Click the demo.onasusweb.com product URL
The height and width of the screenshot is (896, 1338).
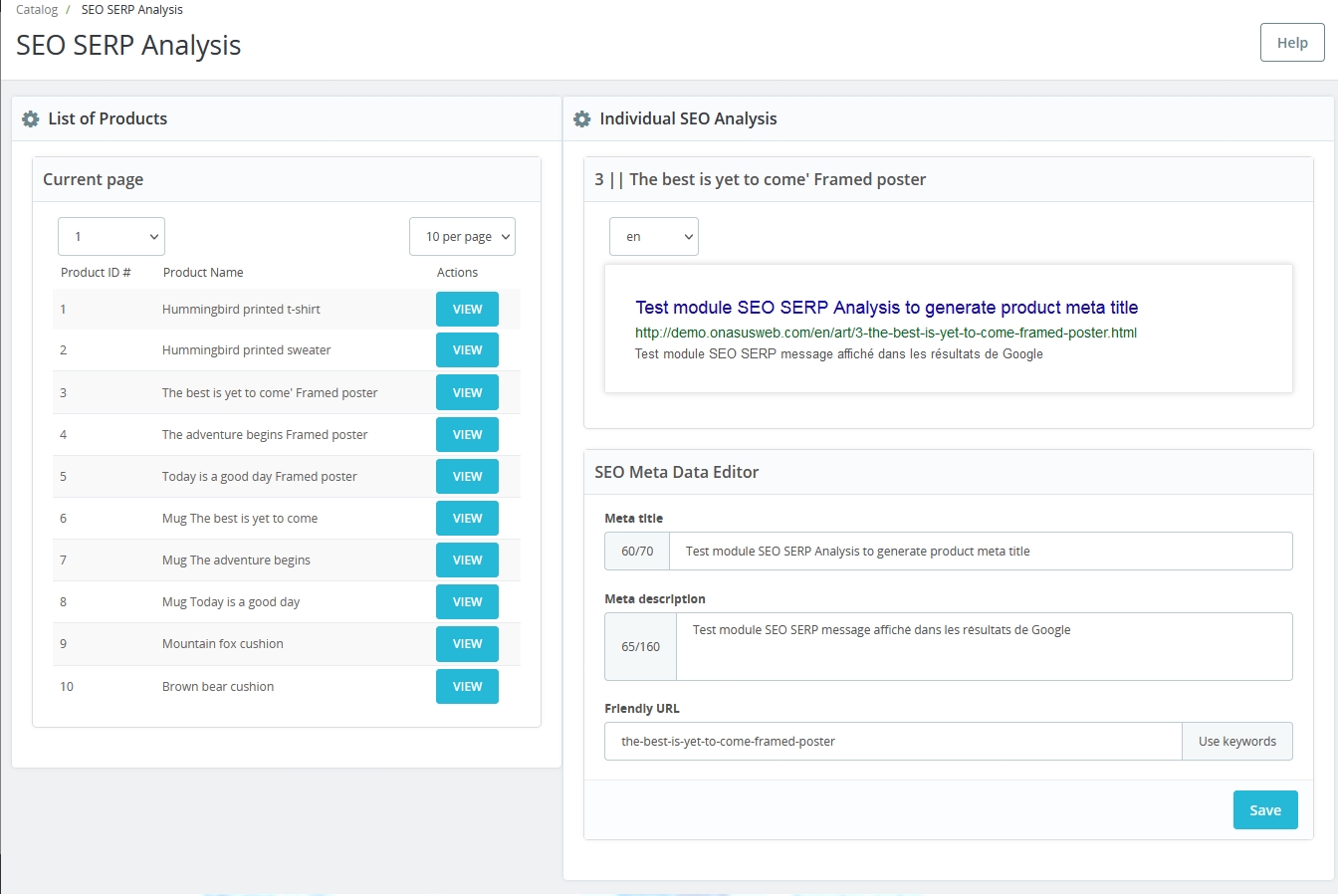tap(886, 333)
